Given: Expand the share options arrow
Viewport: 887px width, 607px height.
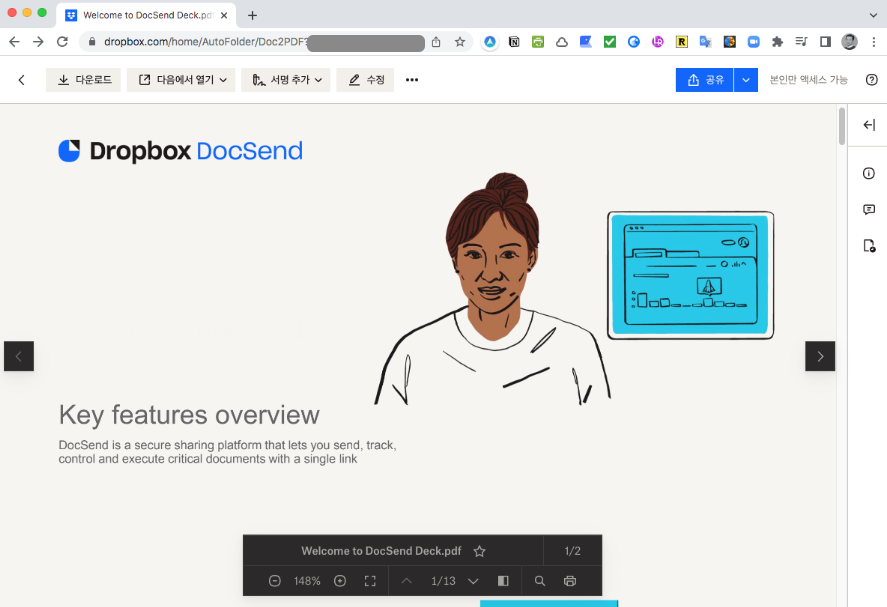Looking at the screenshot, I should [x=746, y=80].
